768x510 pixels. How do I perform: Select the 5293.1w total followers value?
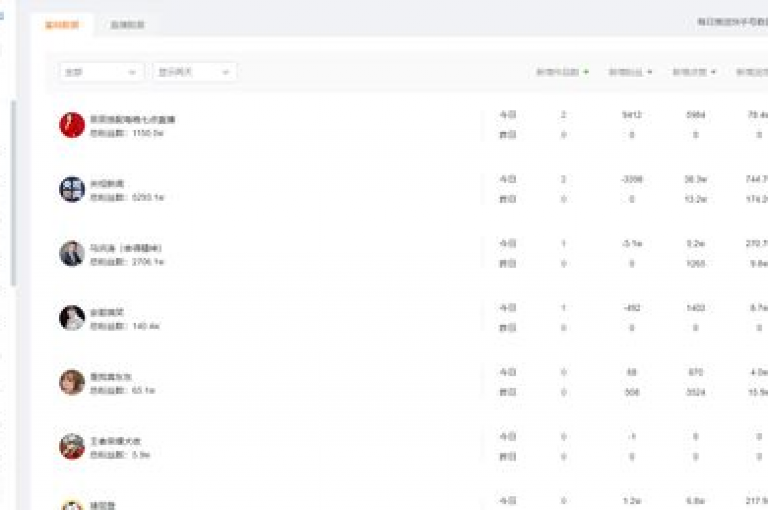pyautogui.click(x=148, y=197)
